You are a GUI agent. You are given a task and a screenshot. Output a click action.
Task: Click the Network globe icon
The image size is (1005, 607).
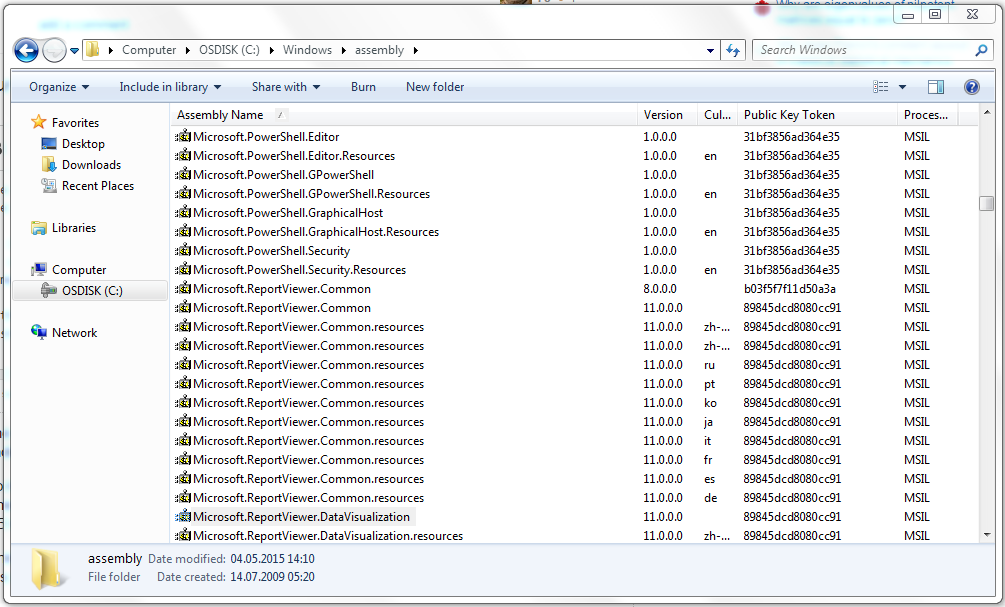[39, 332]
